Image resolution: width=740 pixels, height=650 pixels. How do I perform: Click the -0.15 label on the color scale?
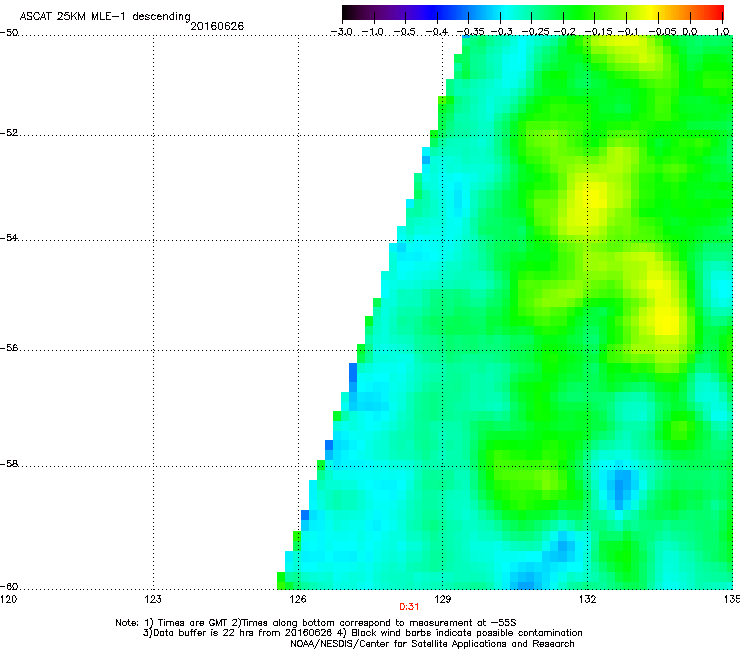pyautogui.click(x=597, y=32)
